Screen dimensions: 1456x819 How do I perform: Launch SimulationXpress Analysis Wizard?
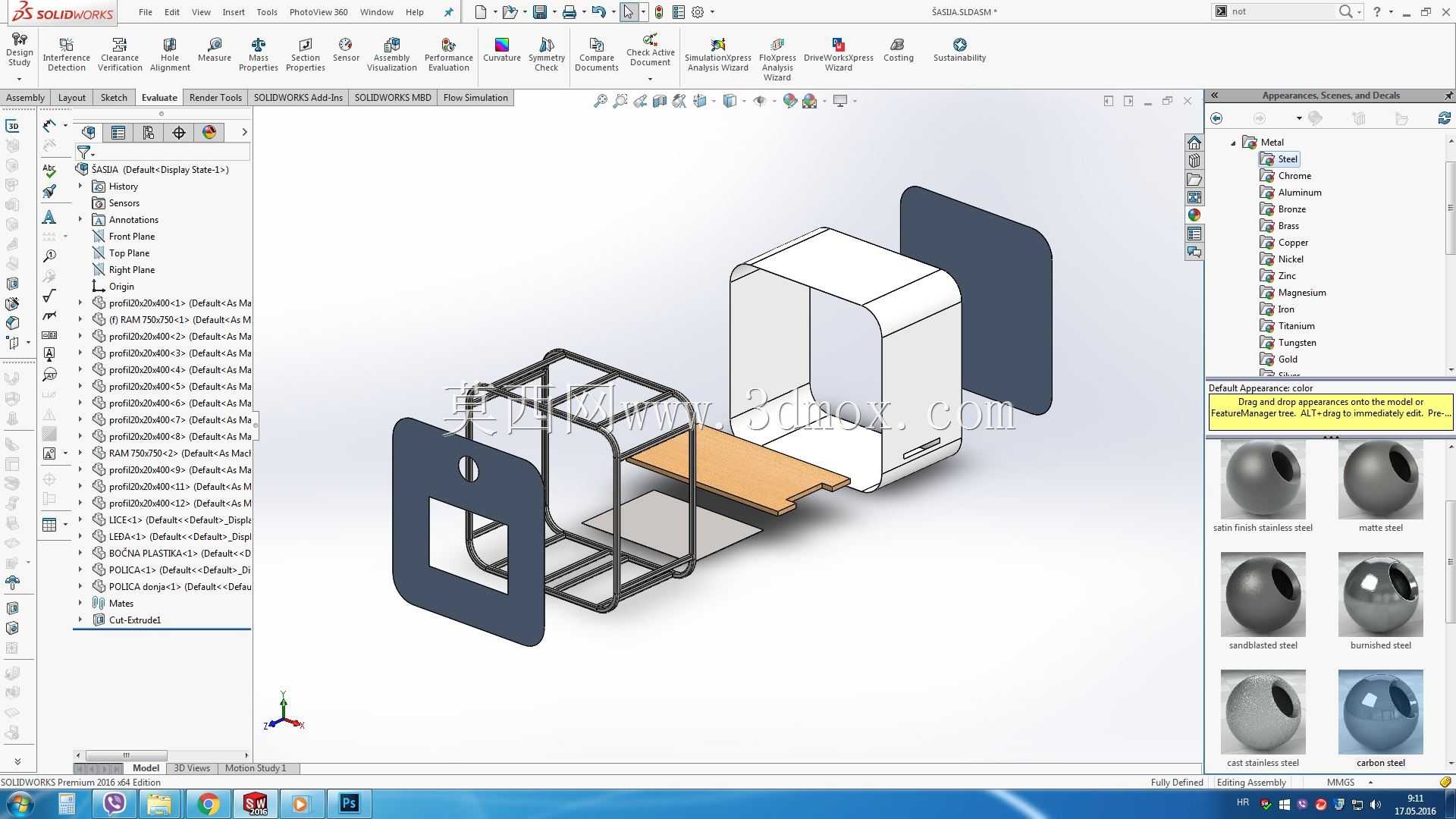(x=718, y=54)
